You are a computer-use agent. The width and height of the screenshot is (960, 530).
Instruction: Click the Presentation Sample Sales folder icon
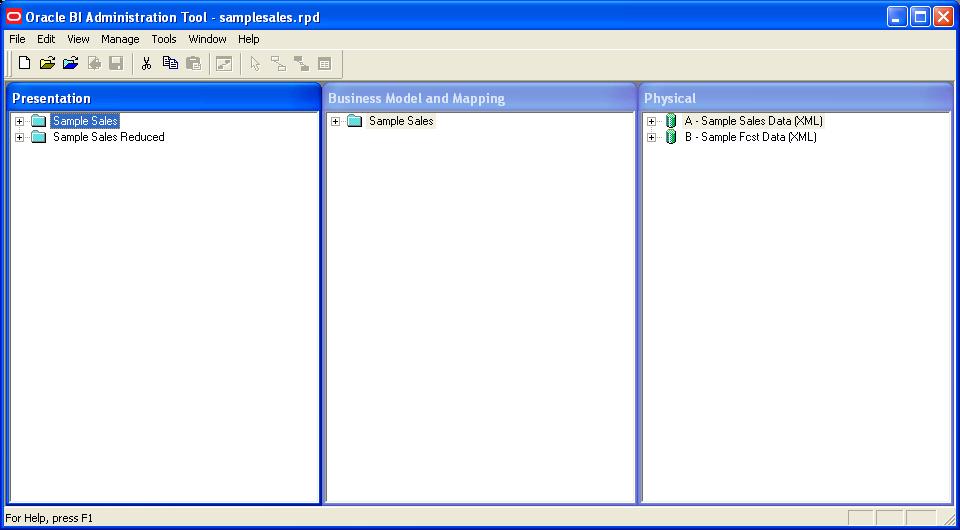coord(39,121)
